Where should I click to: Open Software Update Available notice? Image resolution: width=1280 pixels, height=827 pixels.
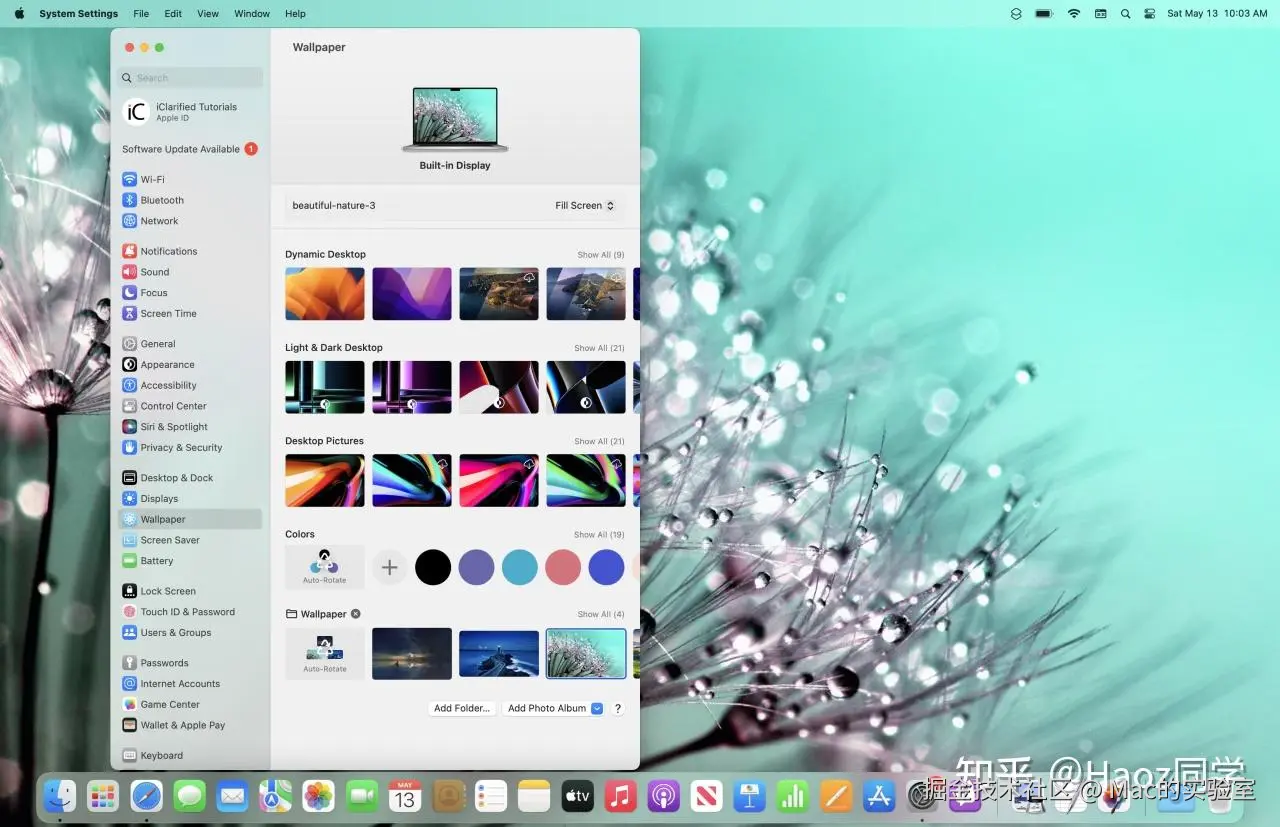pos(190,149)
